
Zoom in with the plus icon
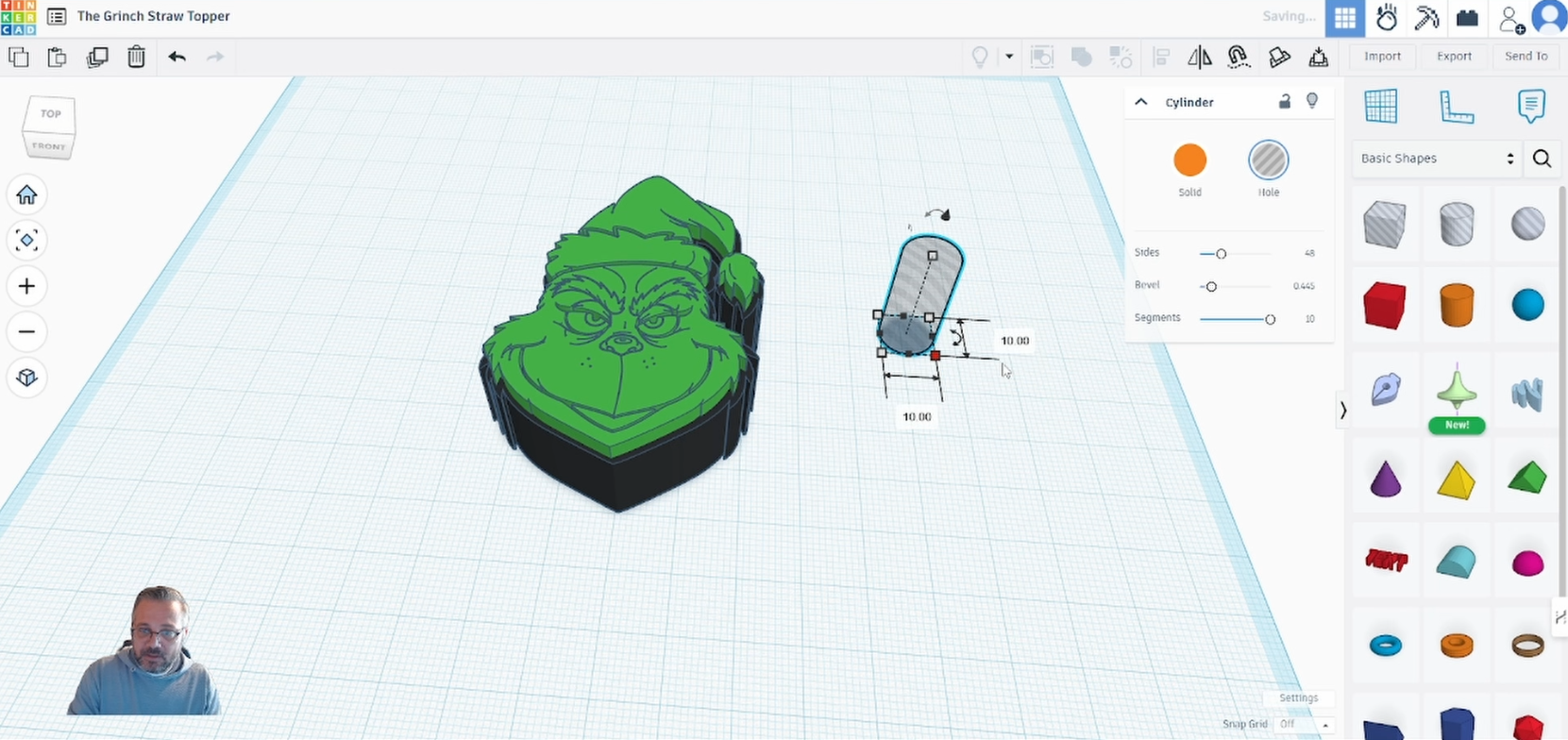26,286
